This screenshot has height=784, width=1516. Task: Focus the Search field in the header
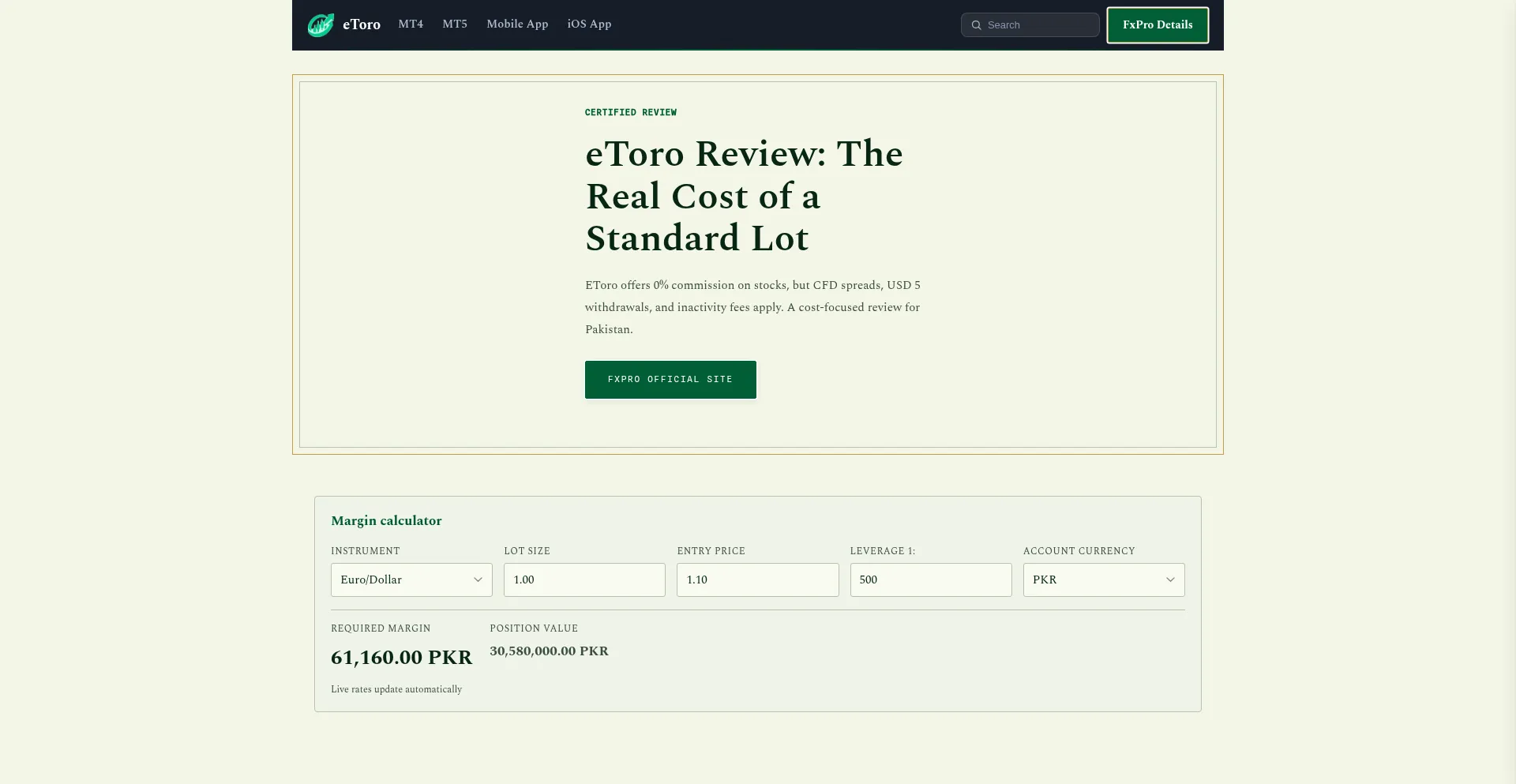pyautogui.click(x=1030, y=25)
